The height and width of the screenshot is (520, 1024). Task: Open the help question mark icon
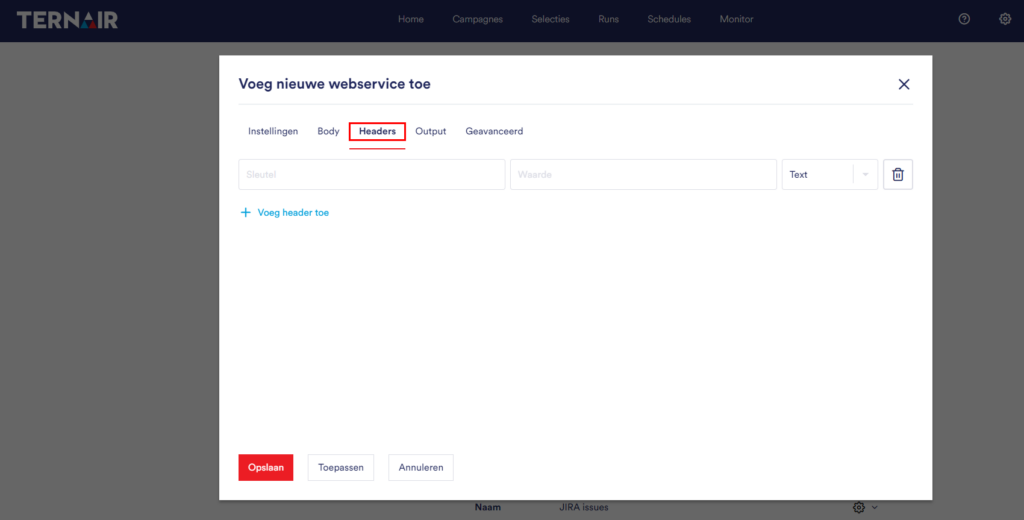pyautogui.click(x=964, y=19)
